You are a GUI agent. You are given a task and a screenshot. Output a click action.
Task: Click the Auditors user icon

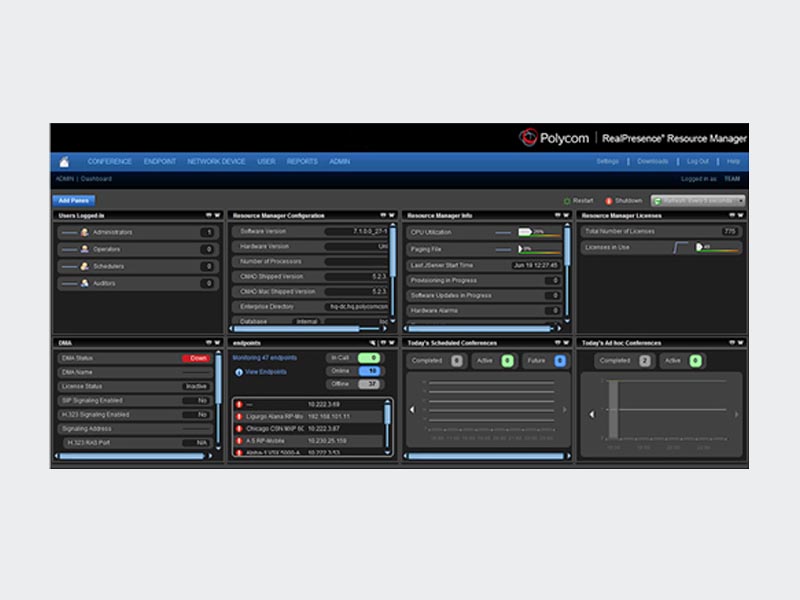pos(85,283)
